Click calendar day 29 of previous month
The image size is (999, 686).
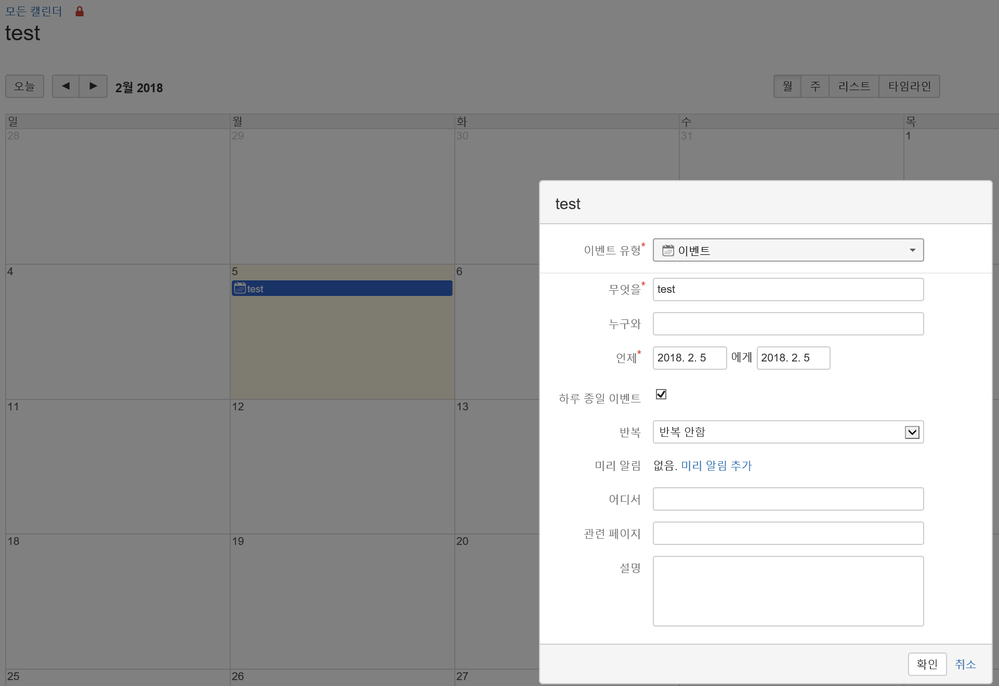pyautogui.click(x=342, y=196)
